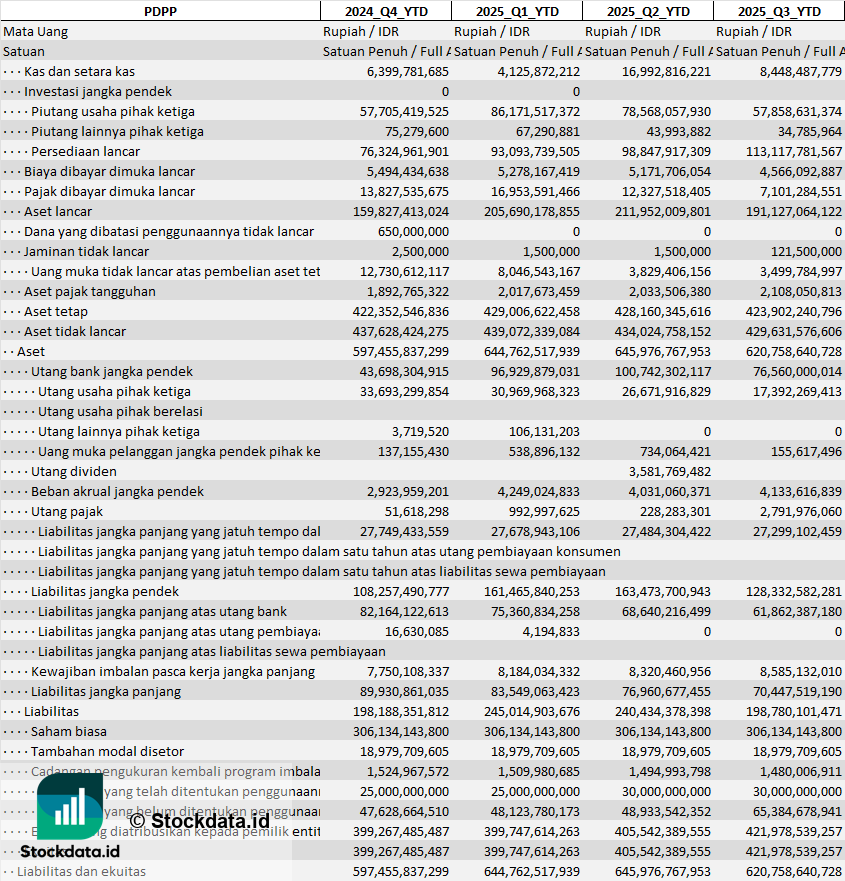Select the Aset tetap row label
The width and height of the screenshot is (845, 881).
pyautogui.click(x=56, y=311)
